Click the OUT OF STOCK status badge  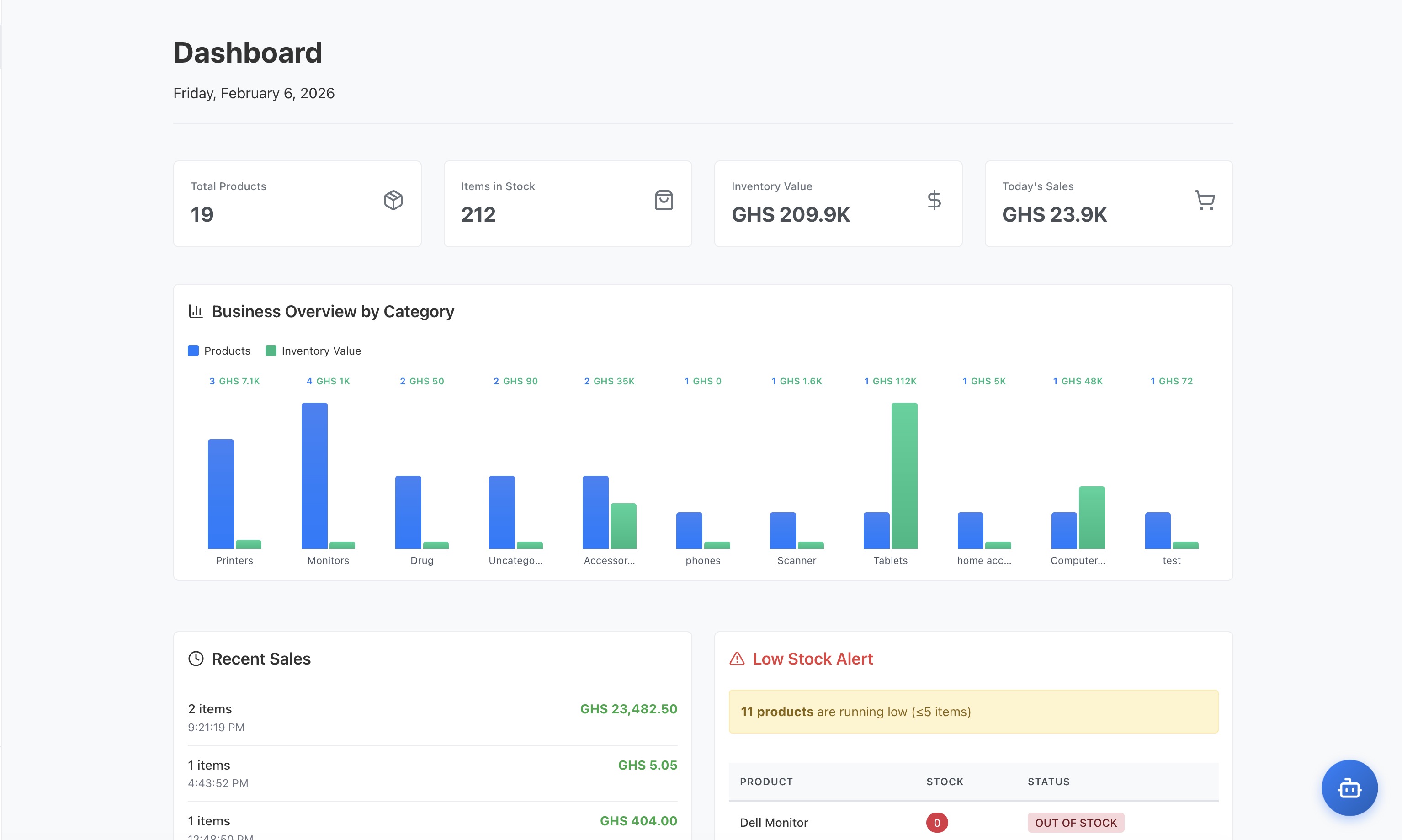pyautogui.click(x=1075, y=822)
